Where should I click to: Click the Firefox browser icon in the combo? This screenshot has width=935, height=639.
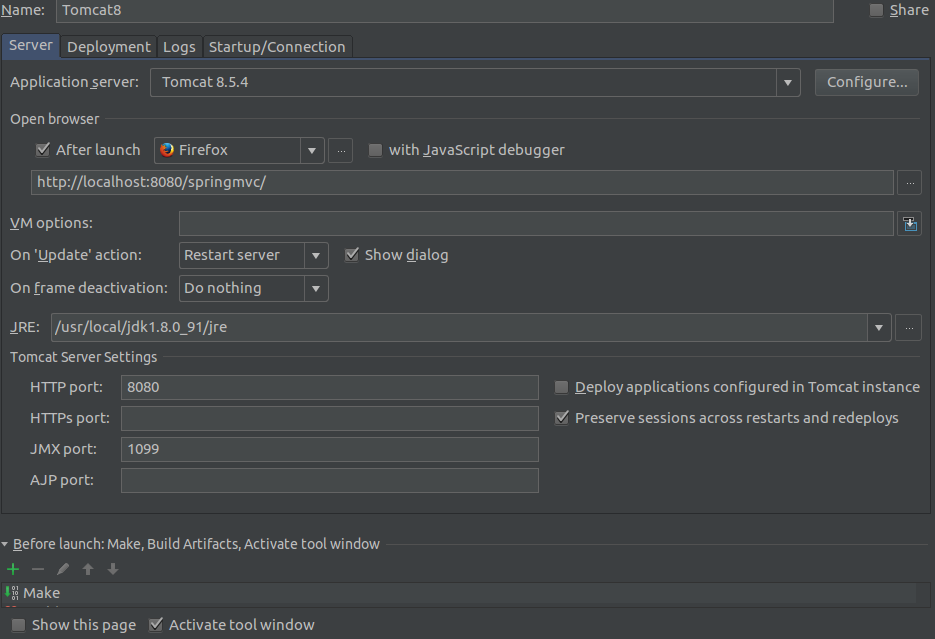[167, 150]
